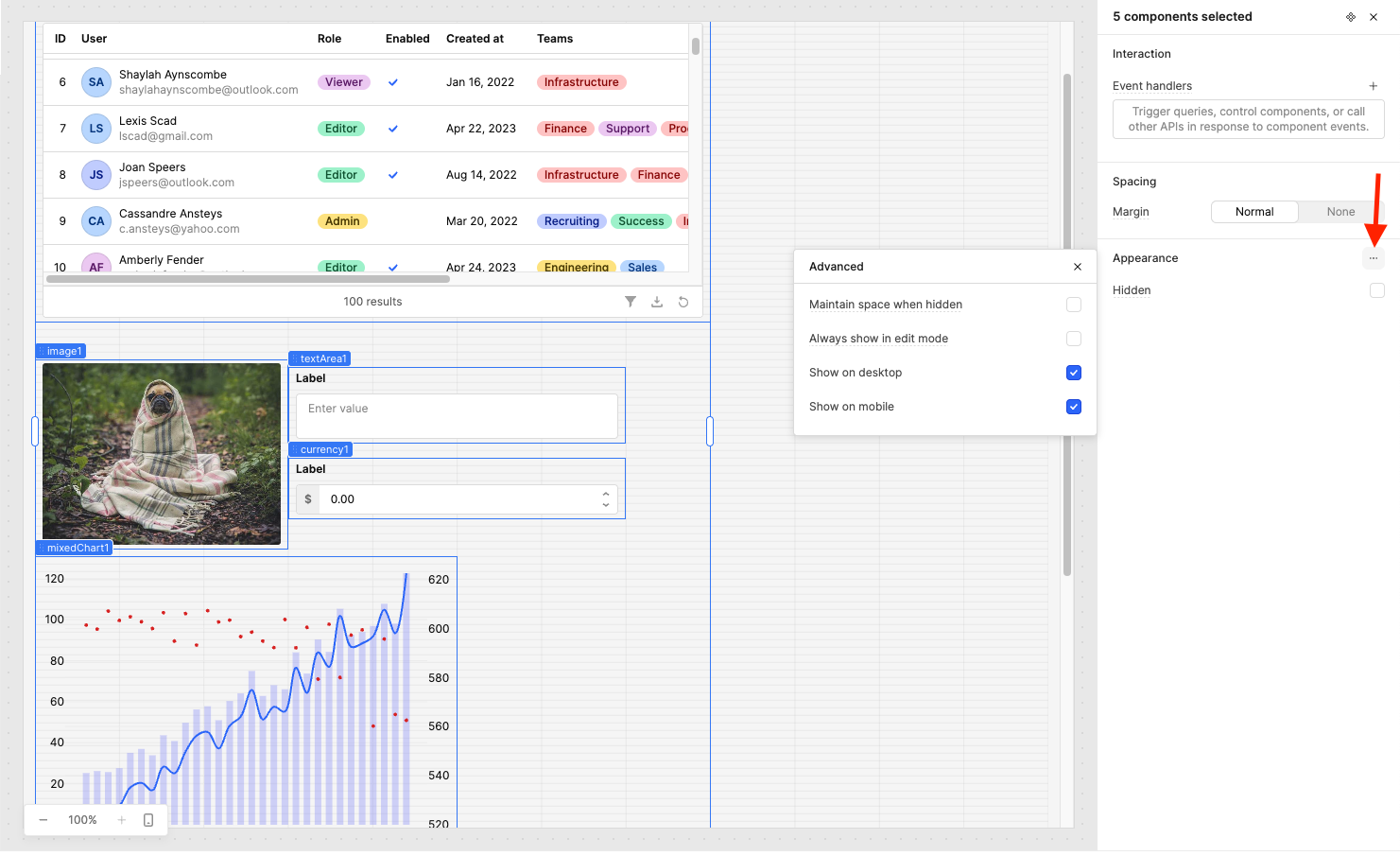Click the Engineering team tag

click(x=577, y=267)
